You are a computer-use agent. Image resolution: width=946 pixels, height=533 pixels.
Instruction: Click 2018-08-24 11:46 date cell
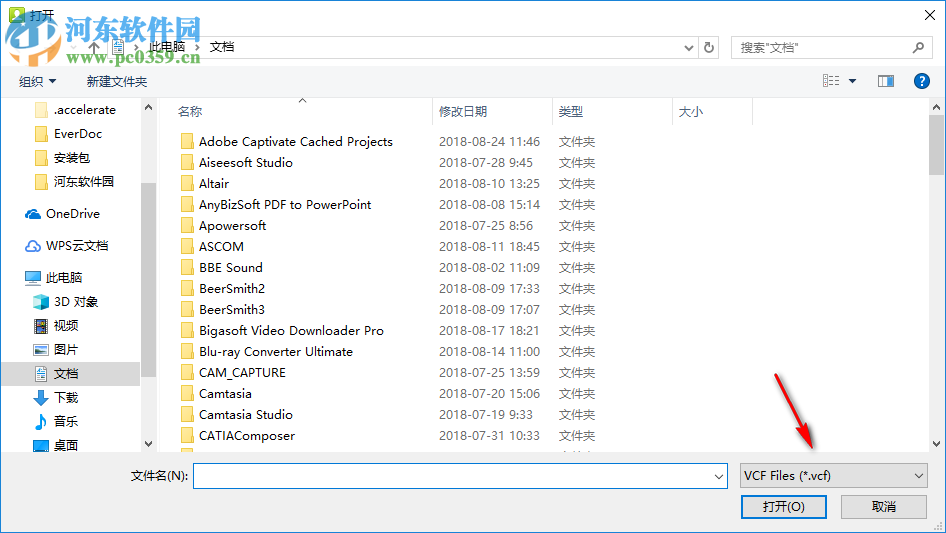click(489, 142)
